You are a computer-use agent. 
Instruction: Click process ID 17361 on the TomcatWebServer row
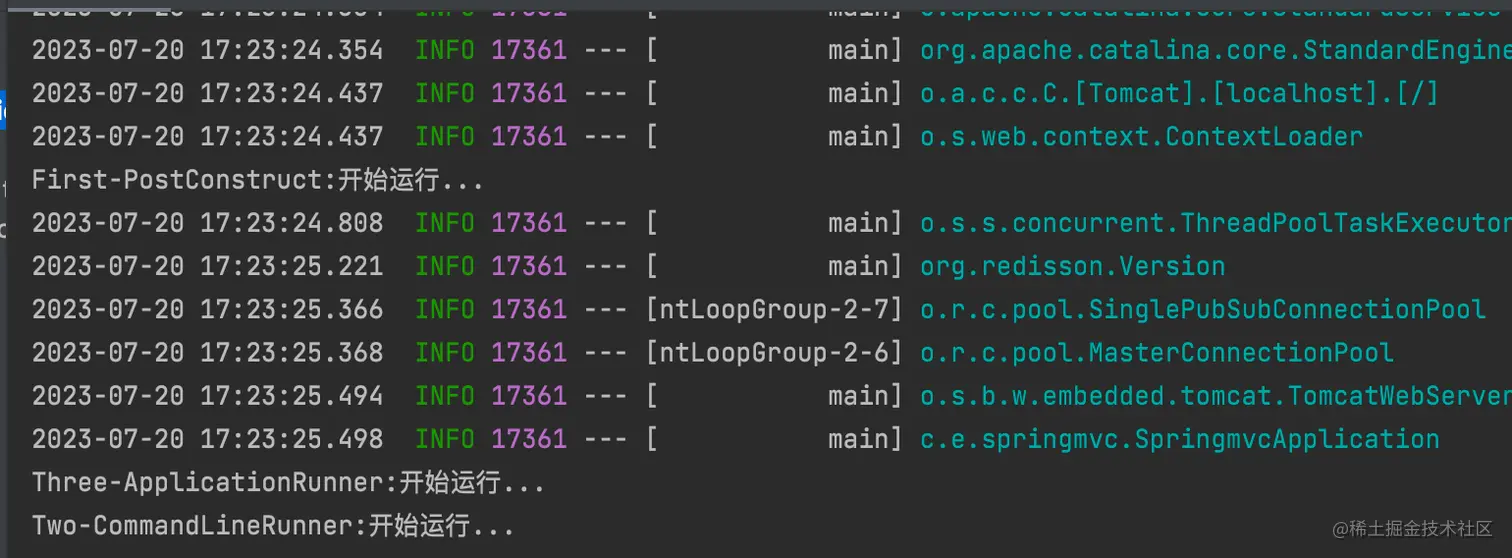(529, 396)
